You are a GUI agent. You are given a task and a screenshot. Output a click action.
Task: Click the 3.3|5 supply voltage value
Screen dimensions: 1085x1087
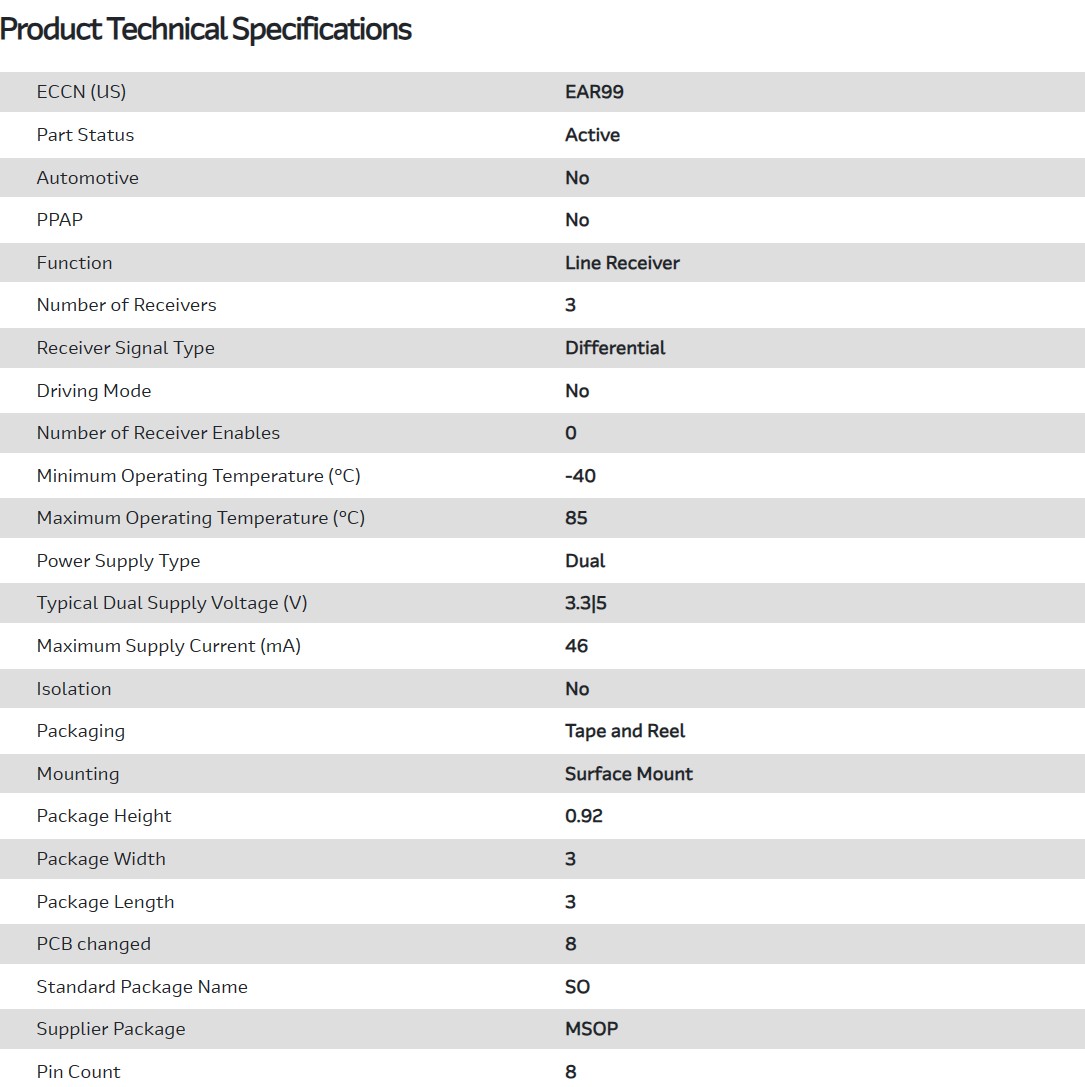click(586, 603)
